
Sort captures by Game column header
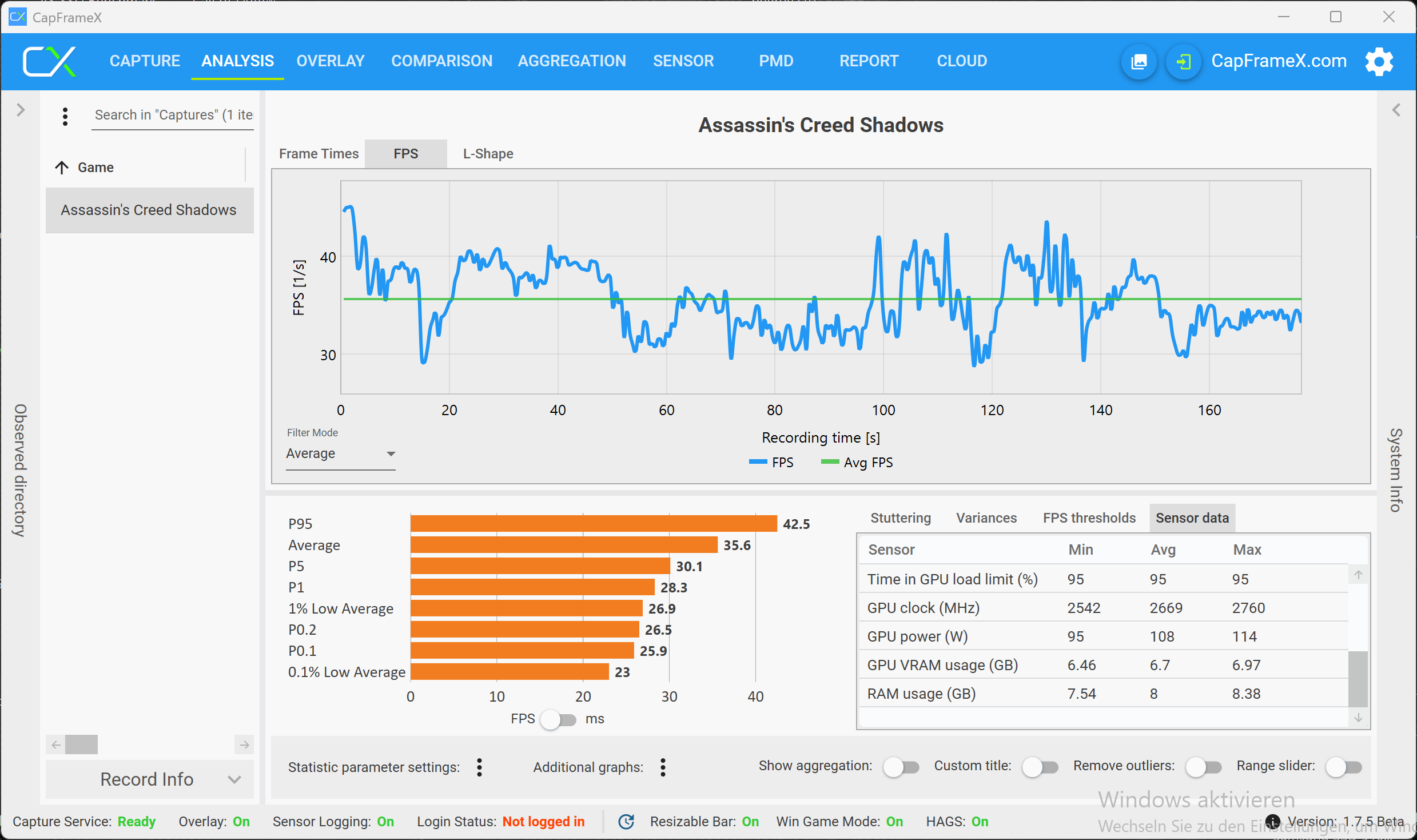coord(95,168)
